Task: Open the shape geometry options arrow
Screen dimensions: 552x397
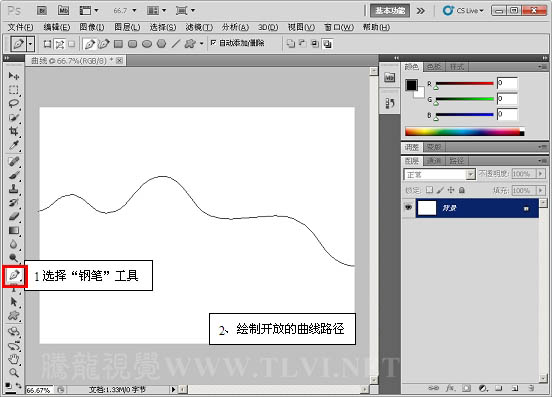Action: [x=201, y=44]
